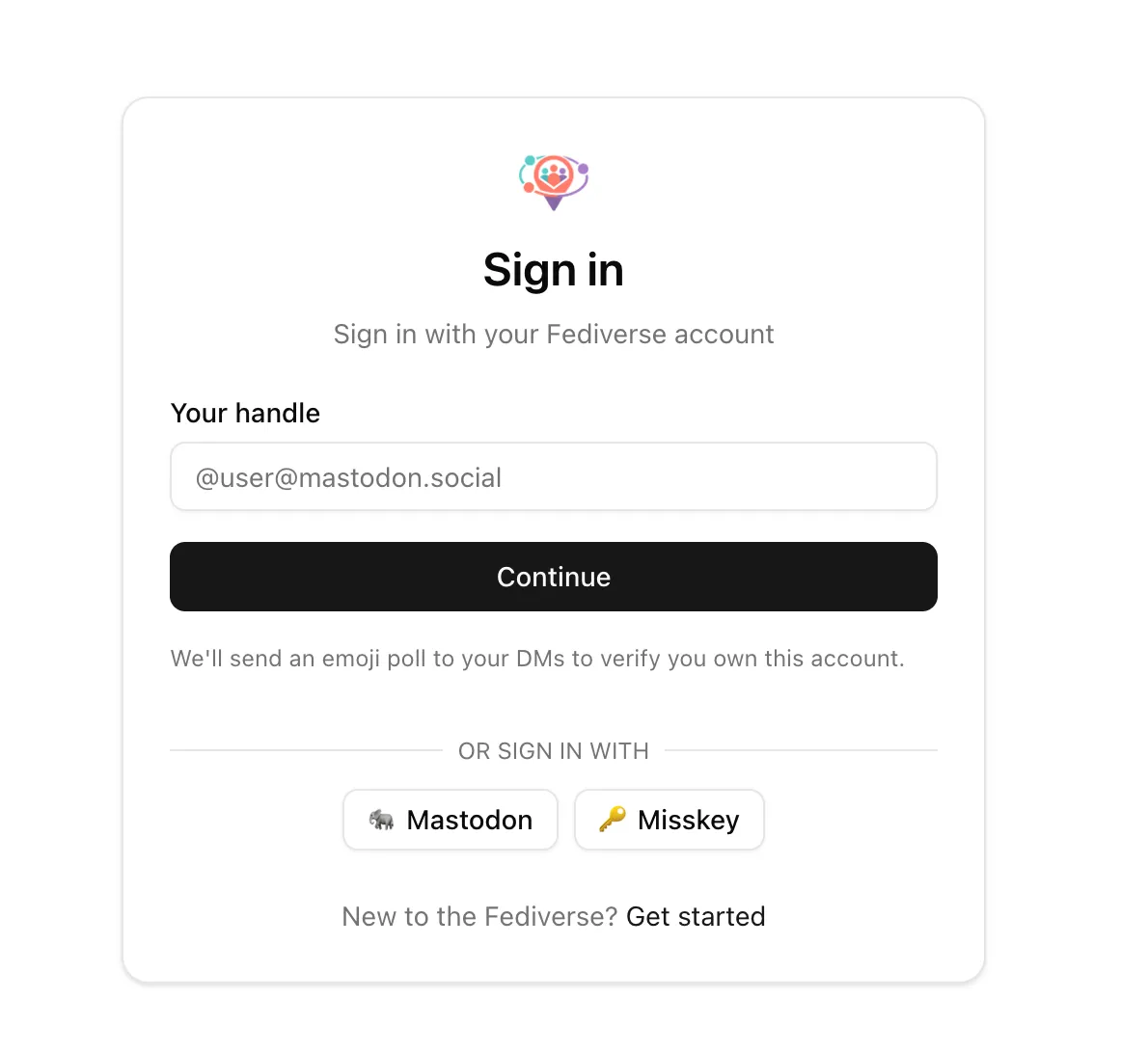Open the Get started link

click(x=696, y=916)
